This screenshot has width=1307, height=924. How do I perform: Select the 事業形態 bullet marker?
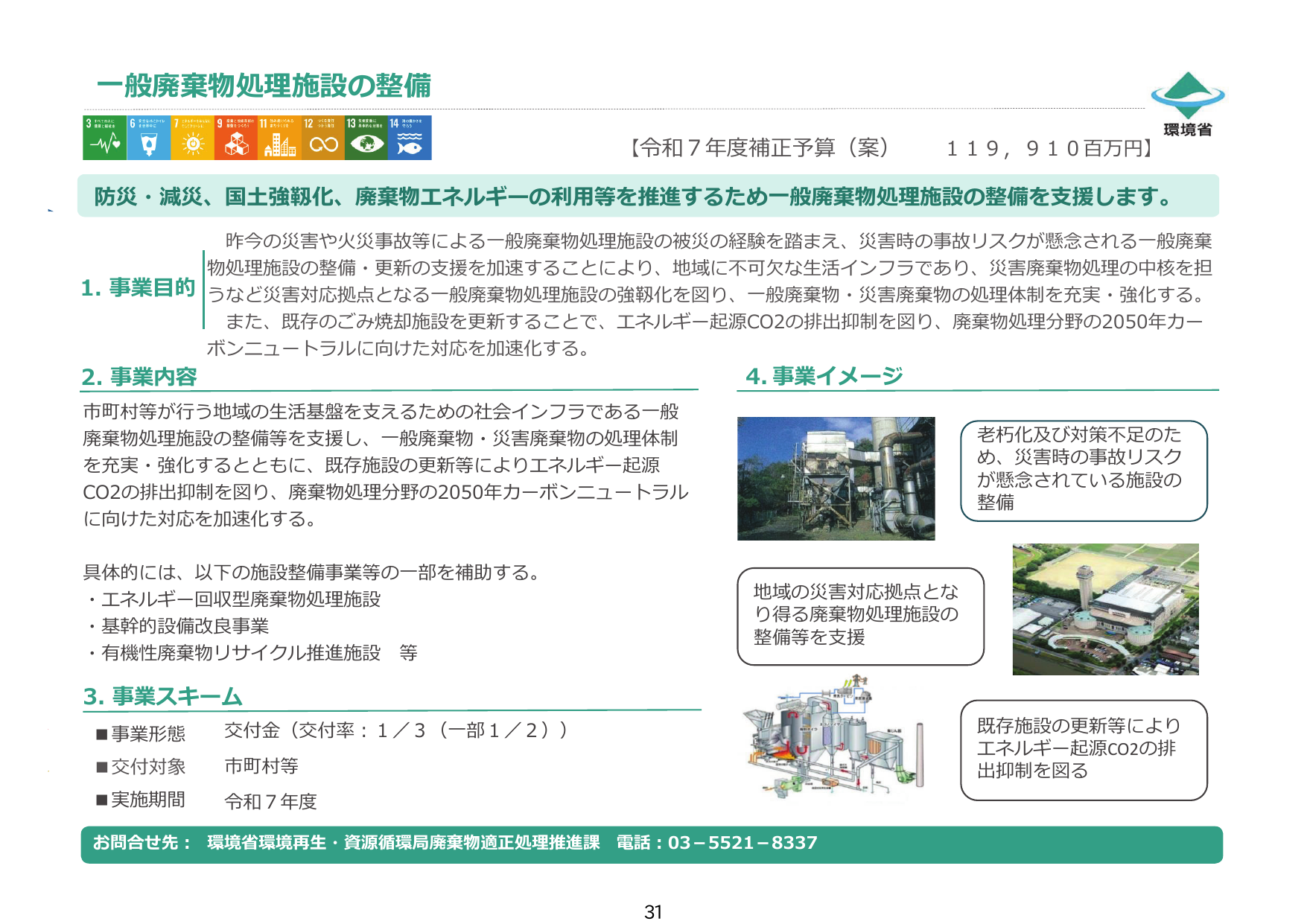(104, 733)
